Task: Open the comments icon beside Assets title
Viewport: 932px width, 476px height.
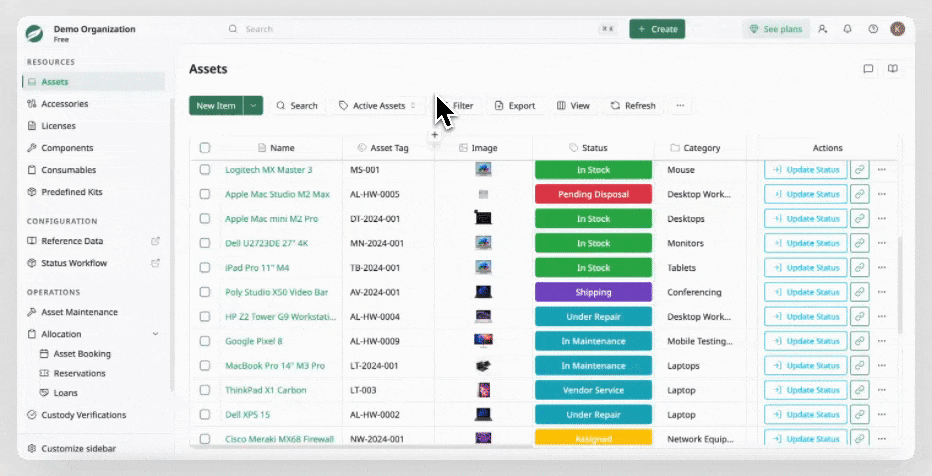Action: (x=868, y=69)
